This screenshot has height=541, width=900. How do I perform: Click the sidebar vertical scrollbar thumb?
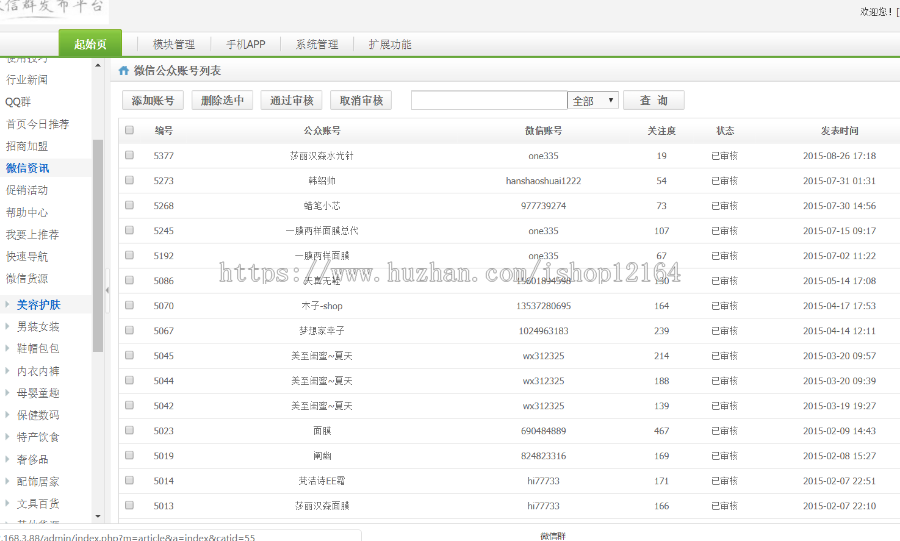pyautogui.click(x=98, y=246)
